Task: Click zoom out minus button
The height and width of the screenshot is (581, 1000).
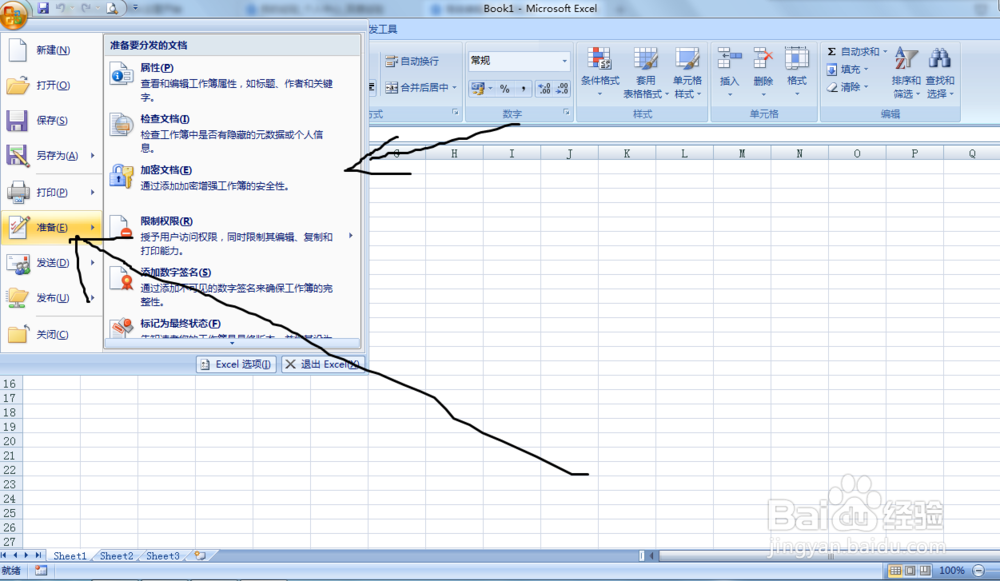Action: pos(978,571)
